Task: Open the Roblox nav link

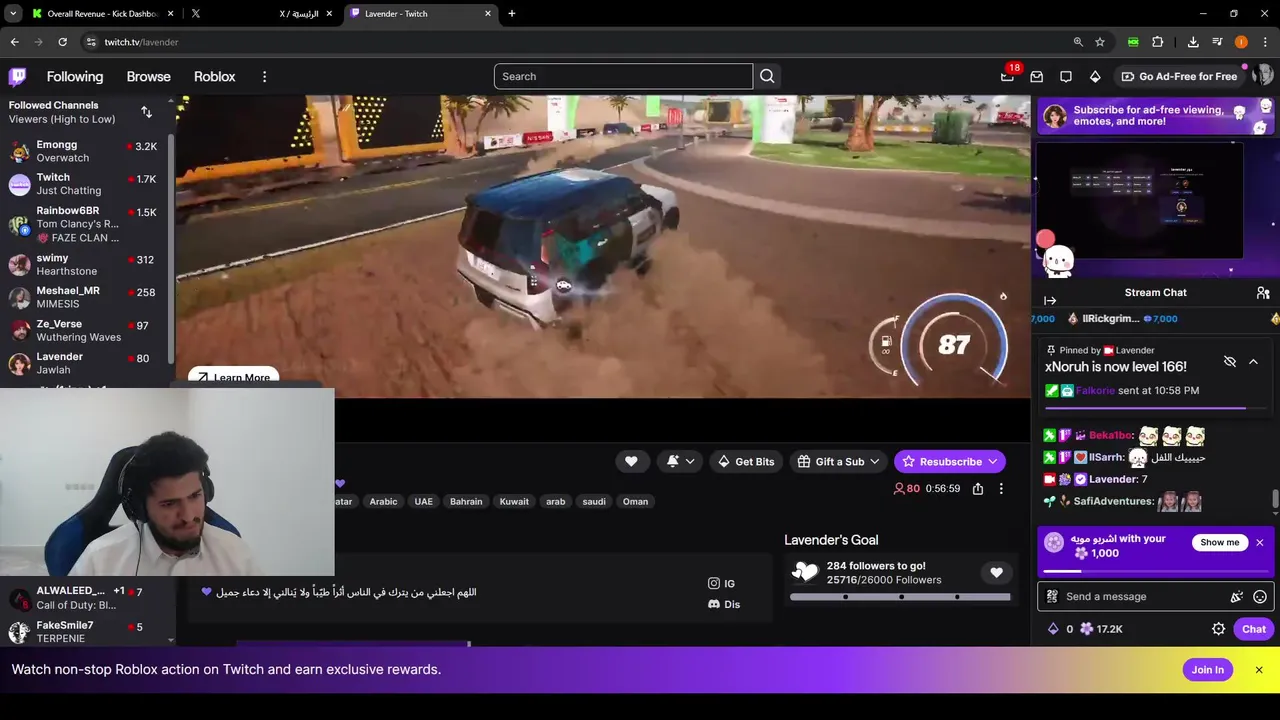Action: tap(214, 77)
